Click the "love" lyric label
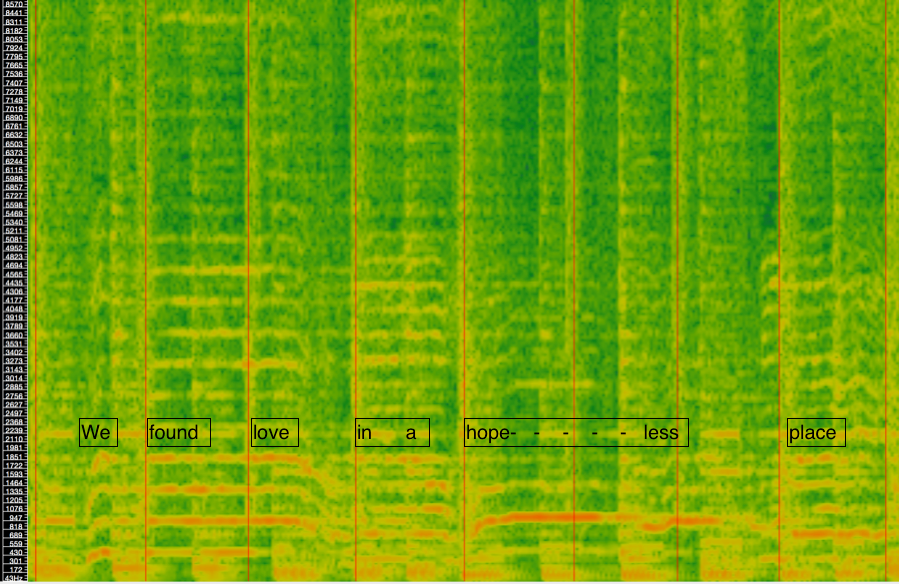This screenshot has height=585, width=900. pyautogui.click(x=275, y=432)
